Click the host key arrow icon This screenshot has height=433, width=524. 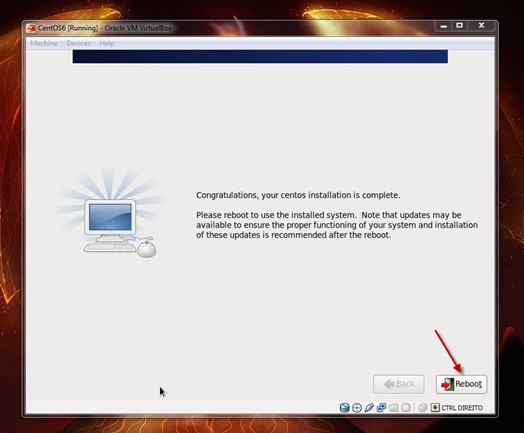(435, 408)
